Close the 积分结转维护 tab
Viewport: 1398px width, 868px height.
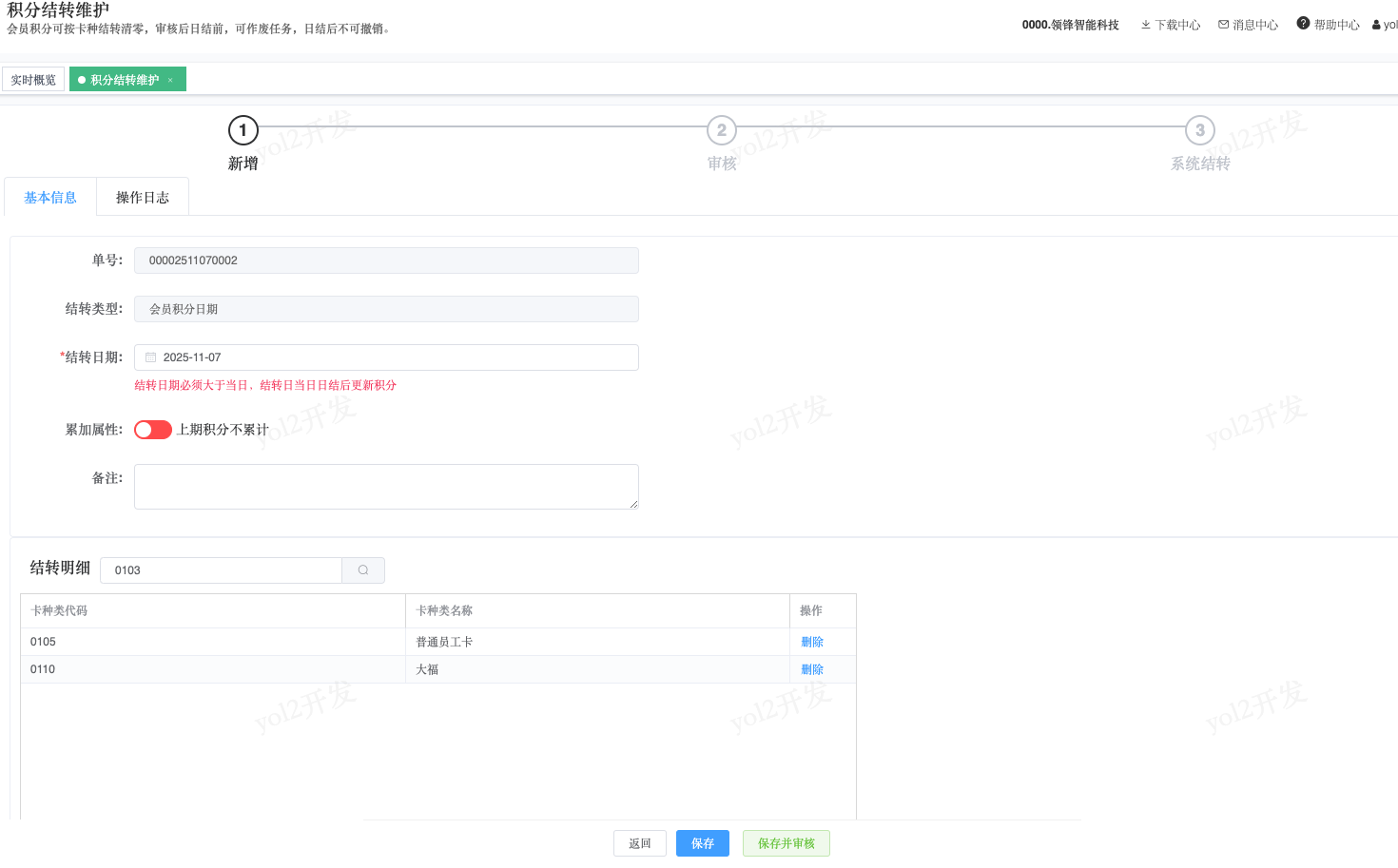click(x=170, y=80)
